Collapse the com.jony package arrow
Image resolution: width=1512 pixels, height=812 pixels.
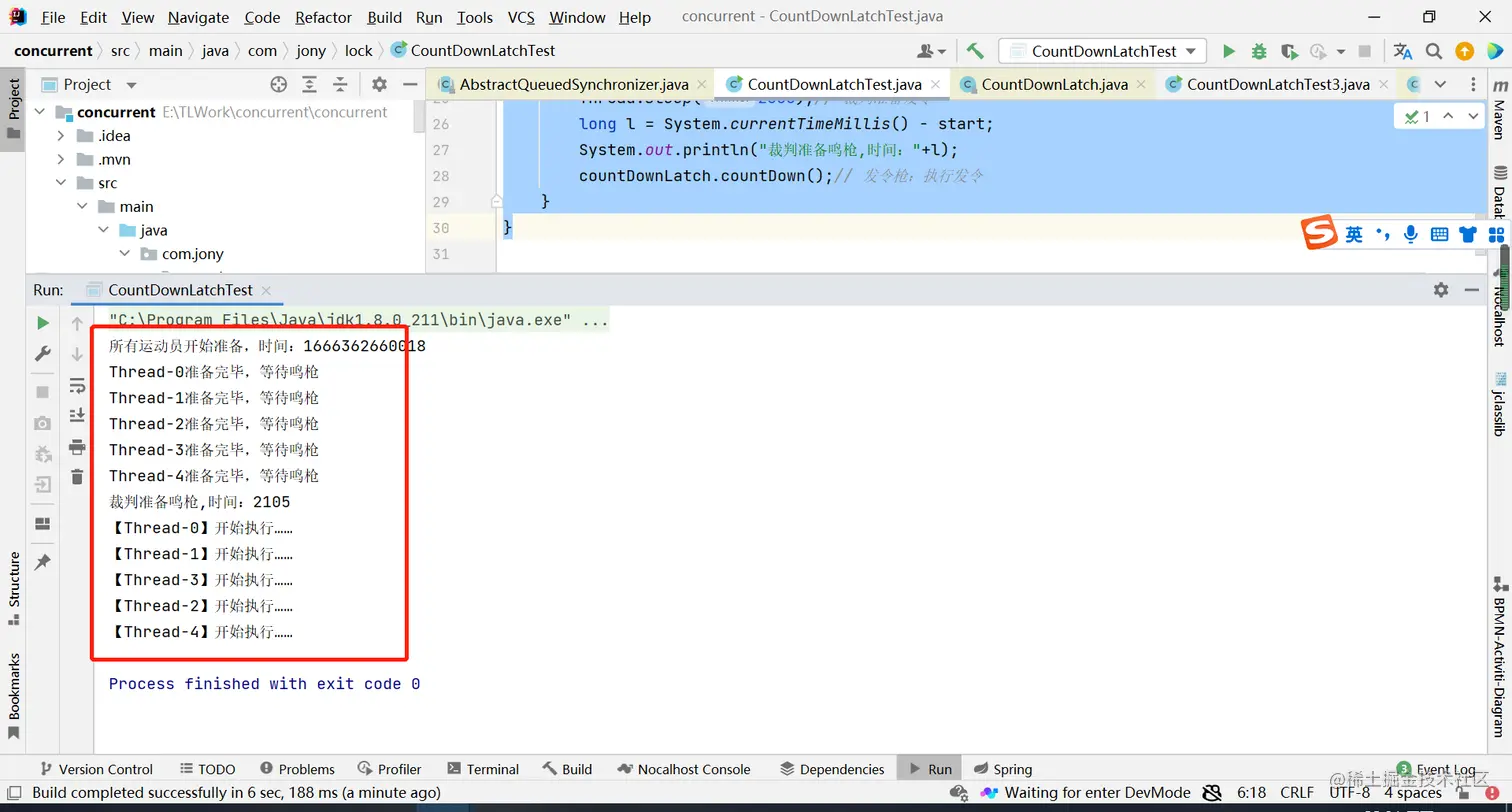point(124,254)
